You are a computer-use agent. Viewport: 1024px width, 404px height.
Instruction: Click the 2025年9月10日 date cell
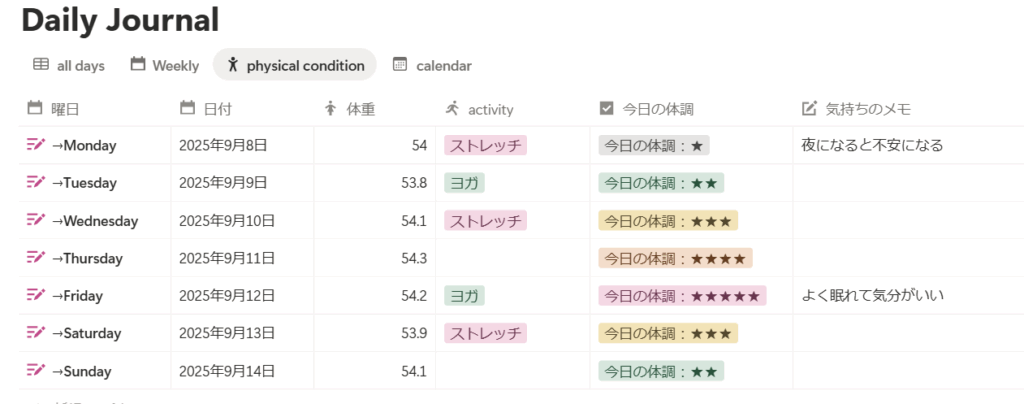pyautogui.click(x=227, y=220)
